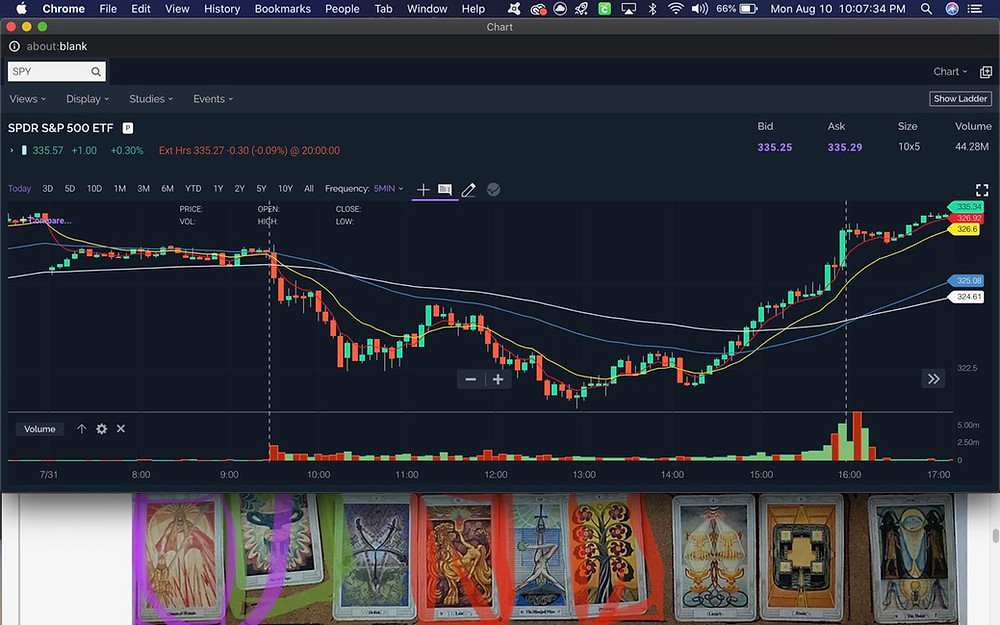The width and height of the screenshot is (1000, 625).
Task: Select the All time range
Action: point(309,189)
